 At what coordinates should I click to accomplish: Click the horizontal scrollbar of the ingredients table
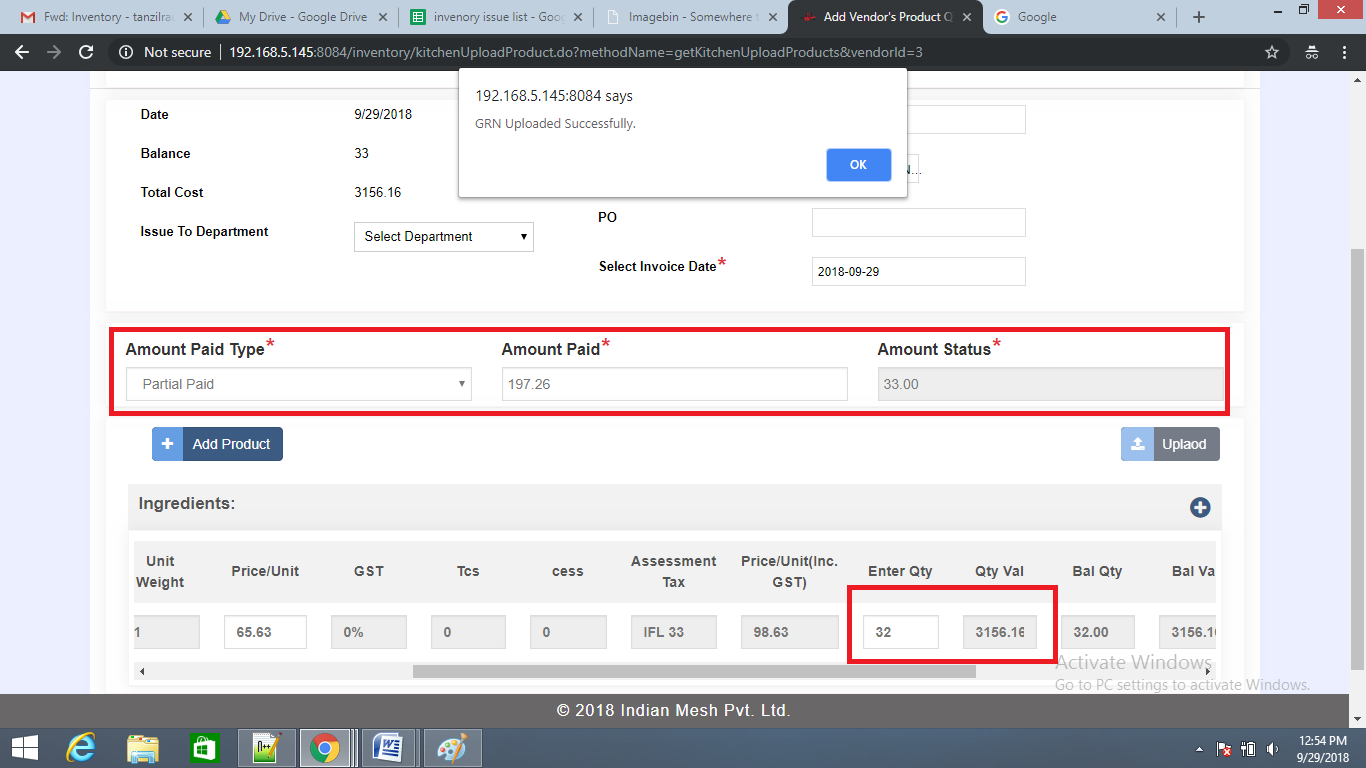[x=694, y=671]
